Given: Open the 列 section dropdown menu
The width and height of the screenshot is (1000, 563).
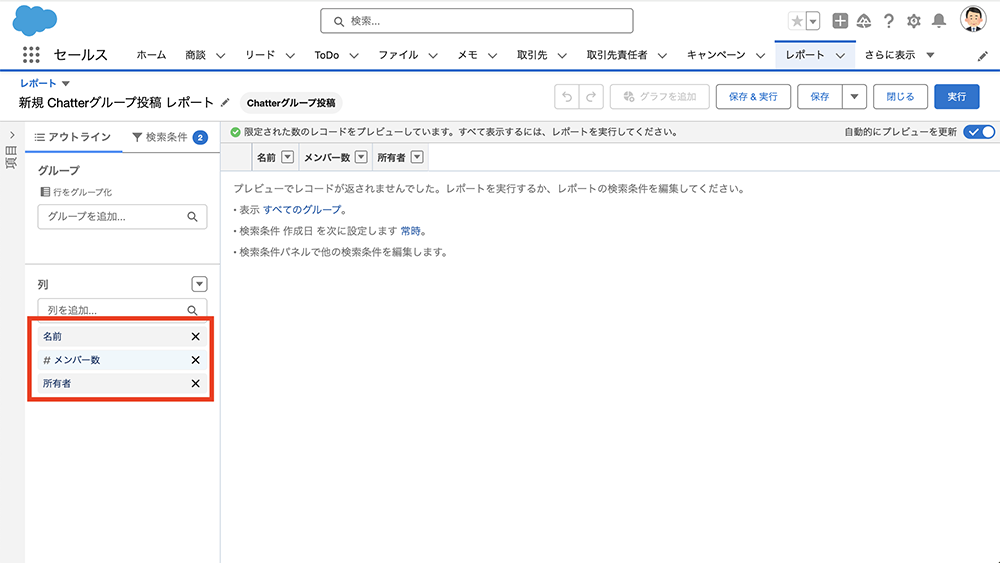Looking at the screenshot, I should pos(199,284).
